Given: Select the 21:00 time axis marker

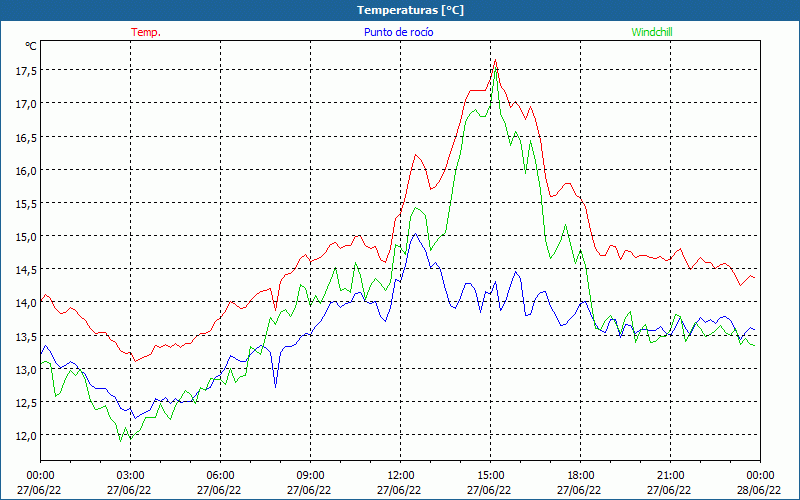Looking at the screenshot, I should click(x=670, y=475).
